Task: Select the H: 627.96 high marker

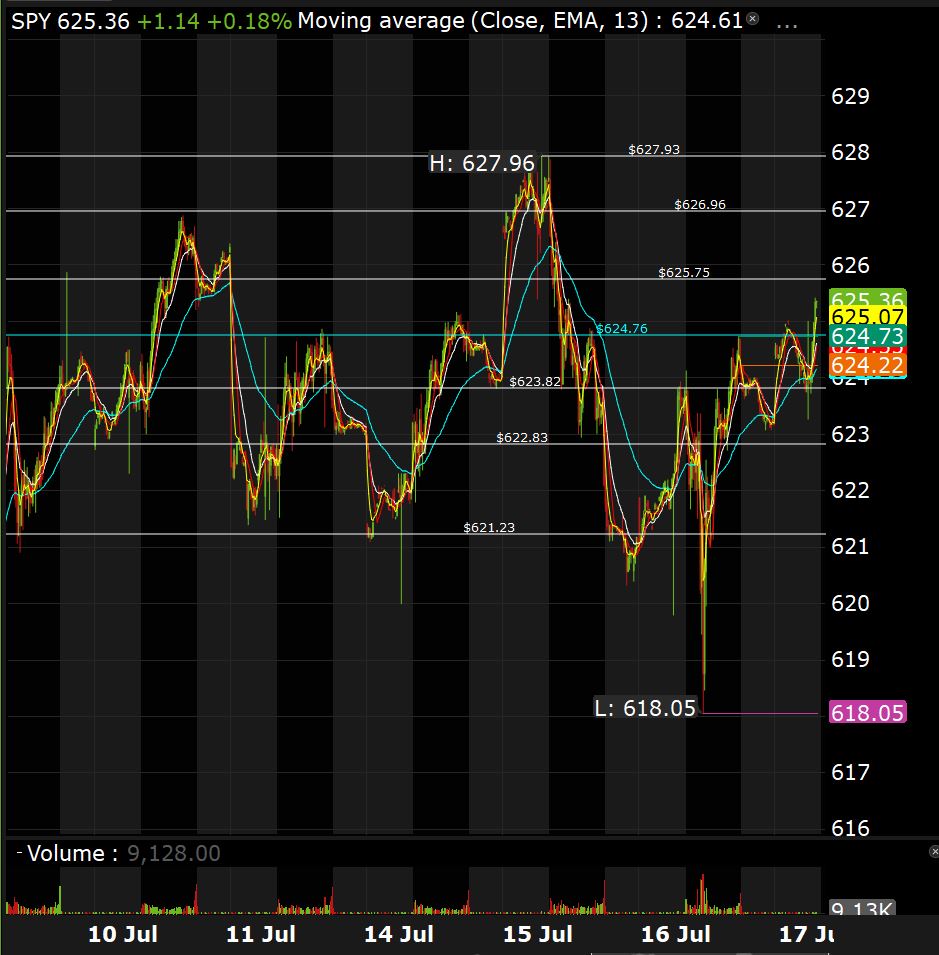Action: [x=482, y=163]
